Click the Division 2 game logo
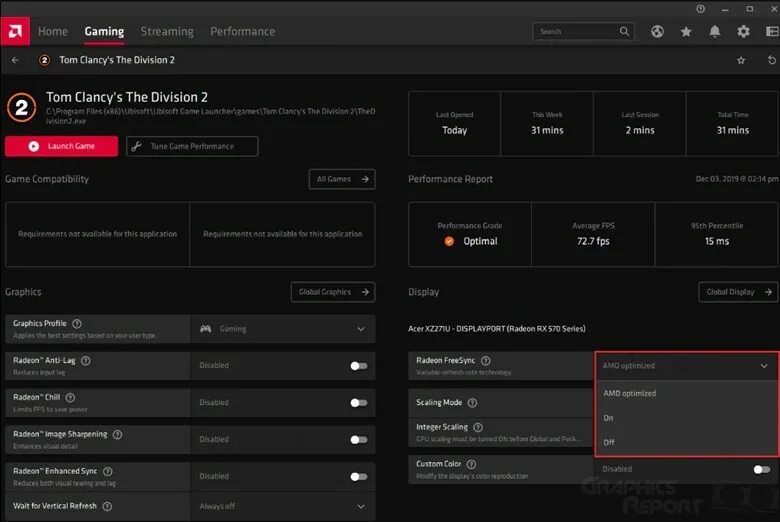 tap(21, 107)
